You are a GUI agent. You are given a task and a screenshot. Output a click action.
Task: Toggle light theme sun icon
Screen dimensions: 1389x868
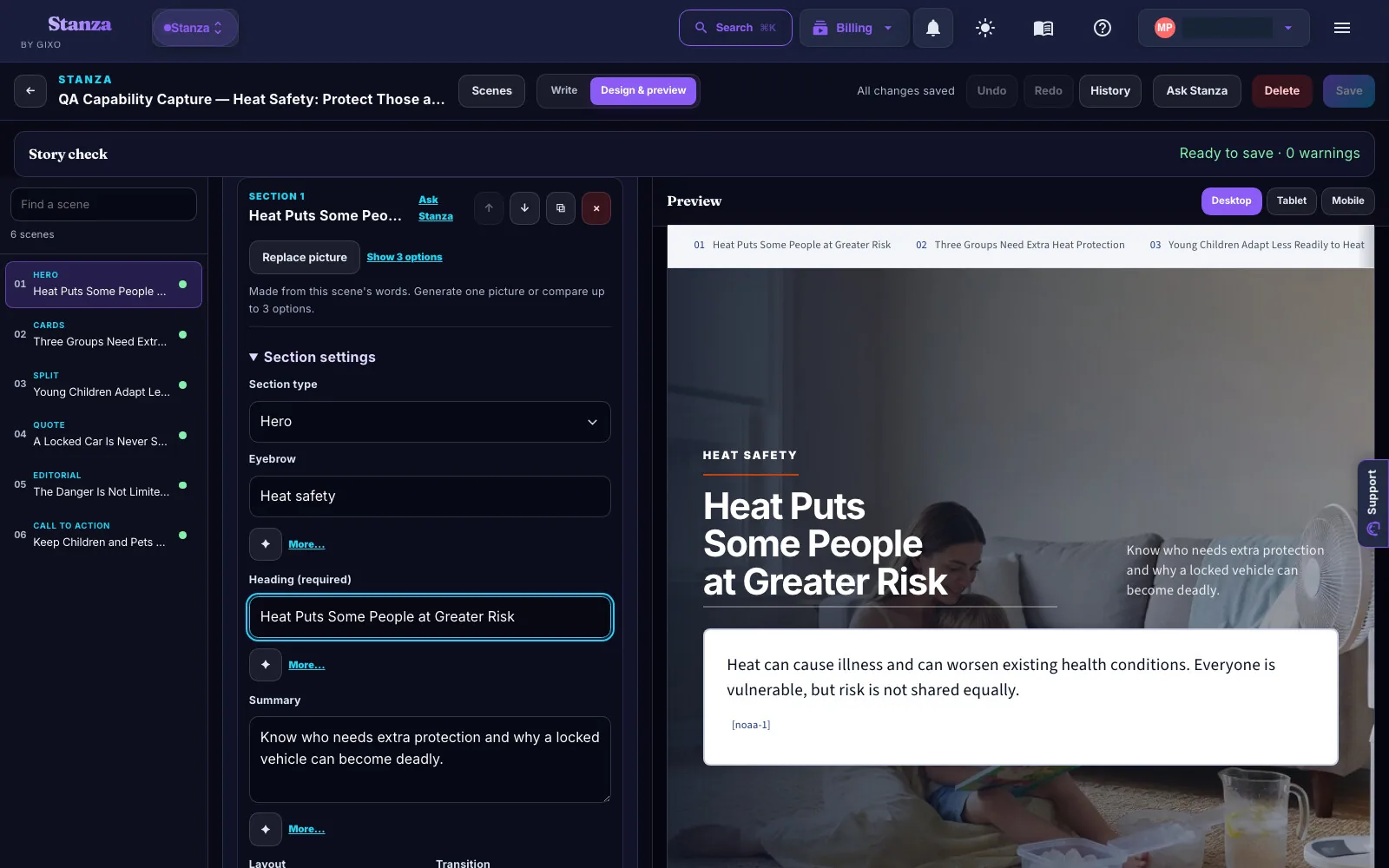point(984,28)
